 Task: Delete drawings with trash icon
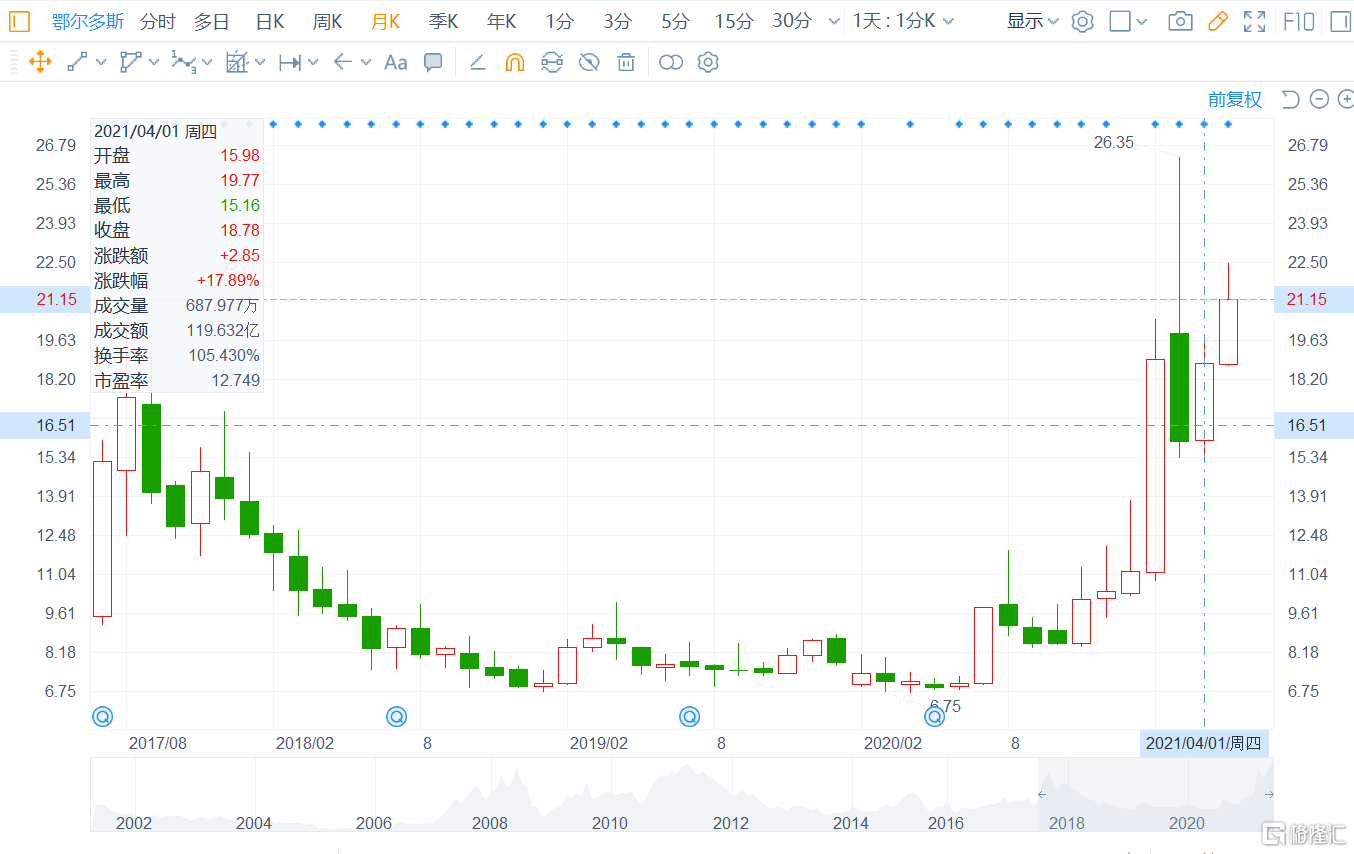pyautogui.click(x=626, y=62)
